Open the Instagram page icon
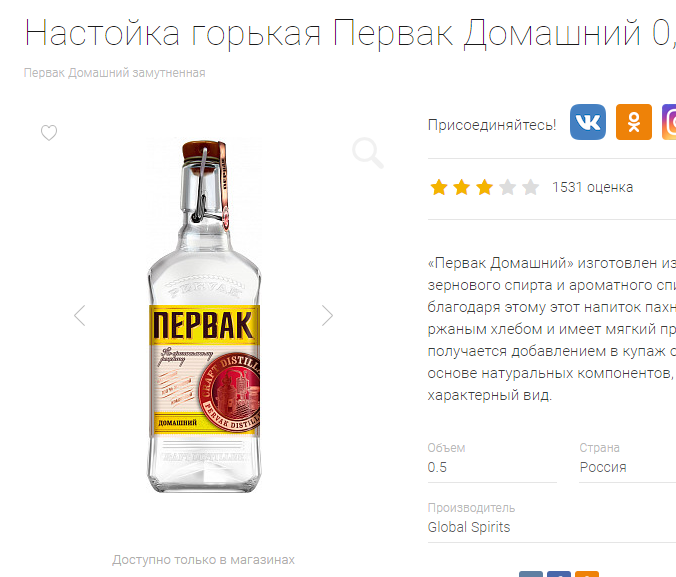The image size is (676, 577). (x=669, y=122)
